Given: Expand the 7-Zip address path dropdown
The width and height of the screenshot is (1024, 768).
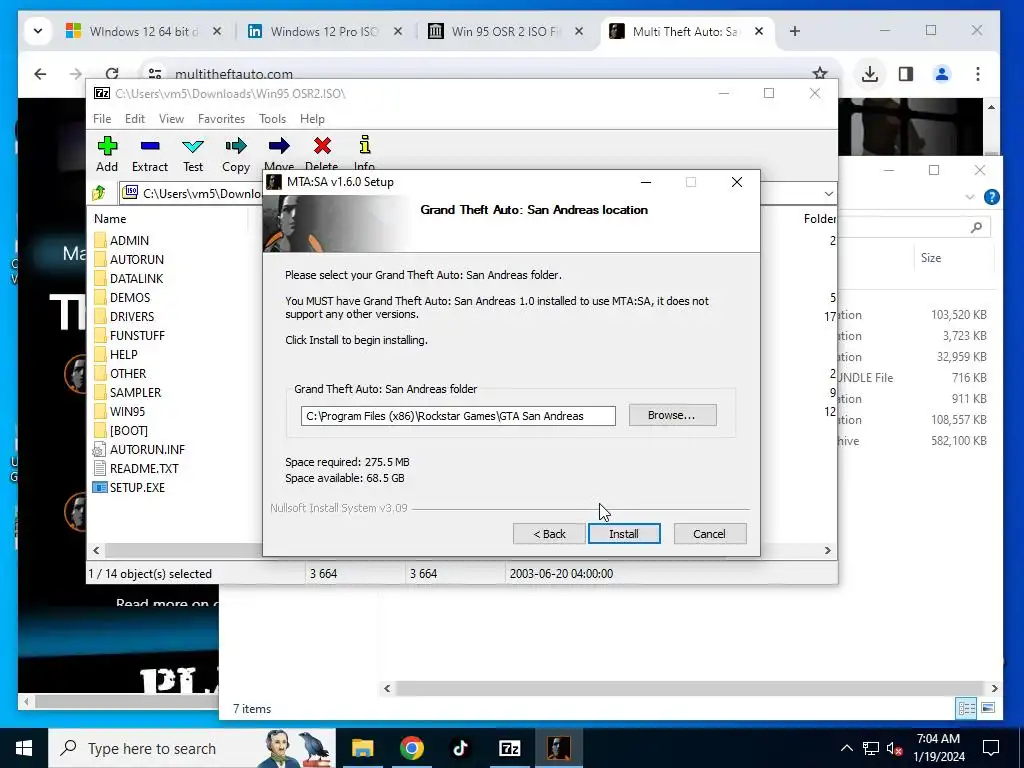Looking at the screenshot, I should coord(828,194).
